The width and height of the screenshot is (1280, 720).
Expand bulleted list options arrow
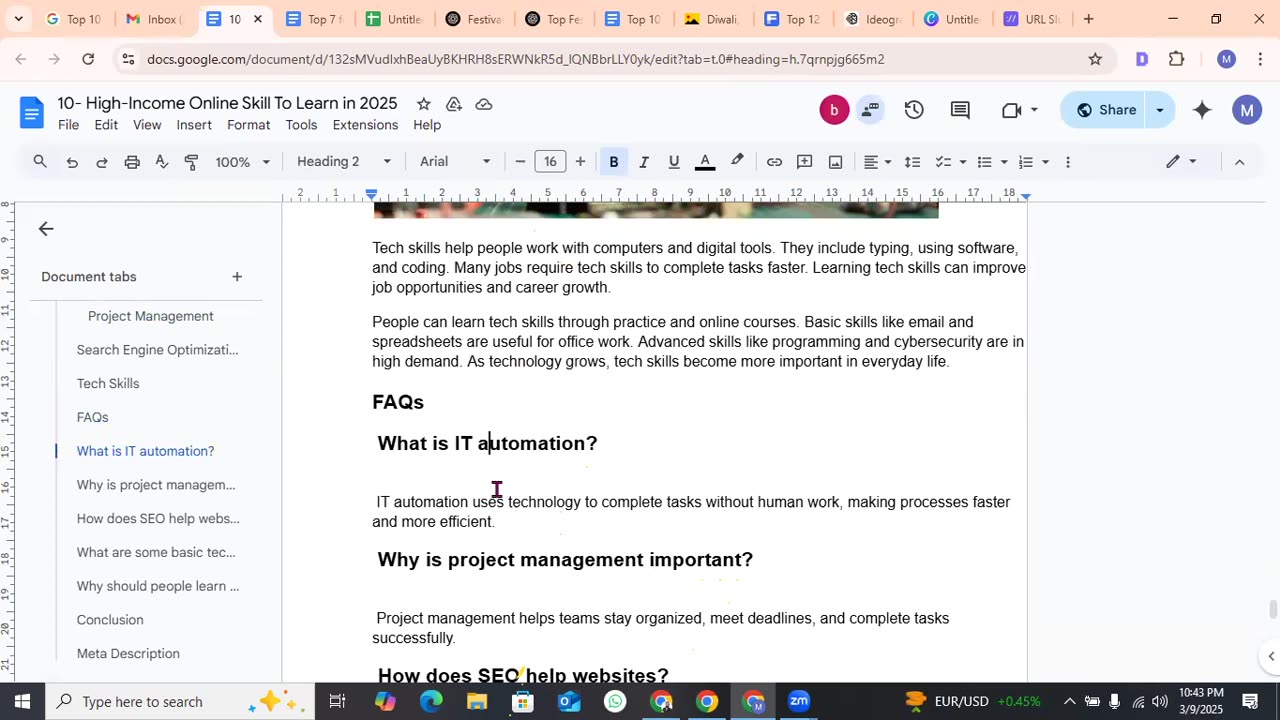click(1004, 162)
